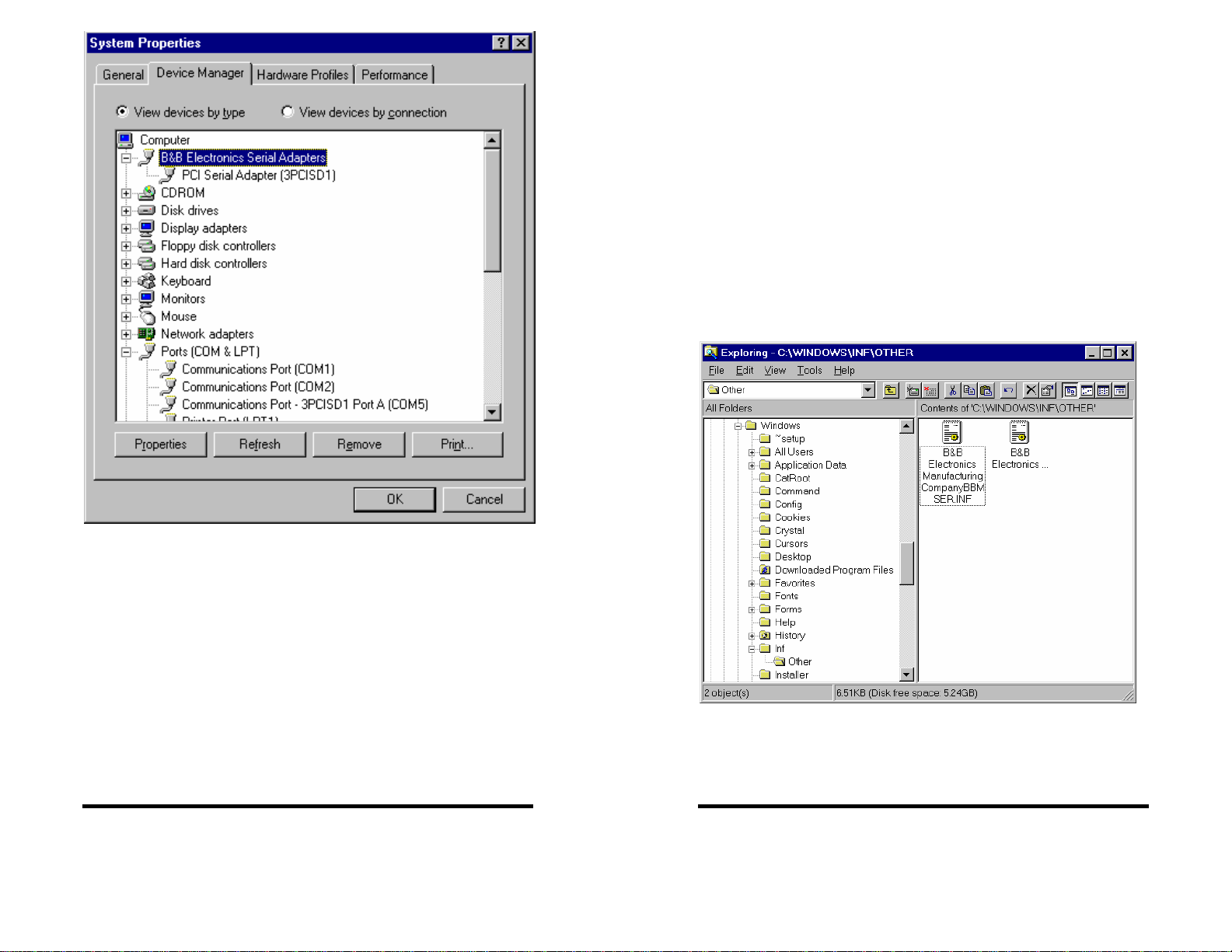Click the Keyboard device icon
This screenshot has width=1232, height=952.
pos(146,281)
